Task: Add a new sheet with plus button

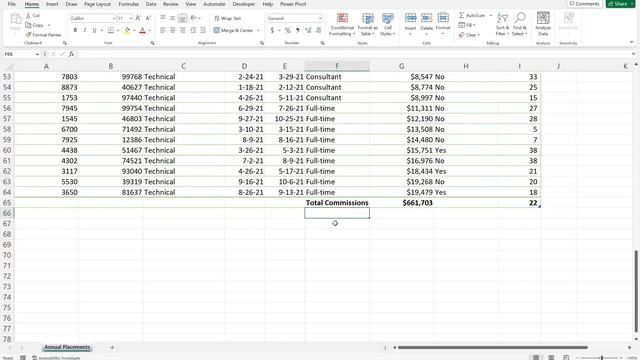Action: 112,348
